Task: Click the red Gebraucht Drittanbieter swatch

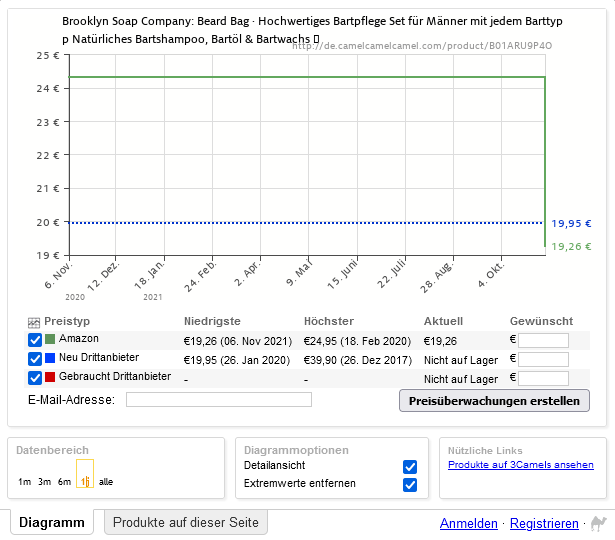Action: pyautogui.click(x=50, y=378)
